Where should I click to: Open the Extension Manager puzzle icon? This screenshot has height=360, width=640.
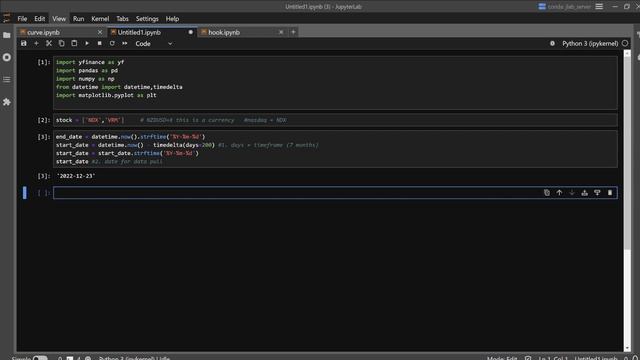coord(7,102)
